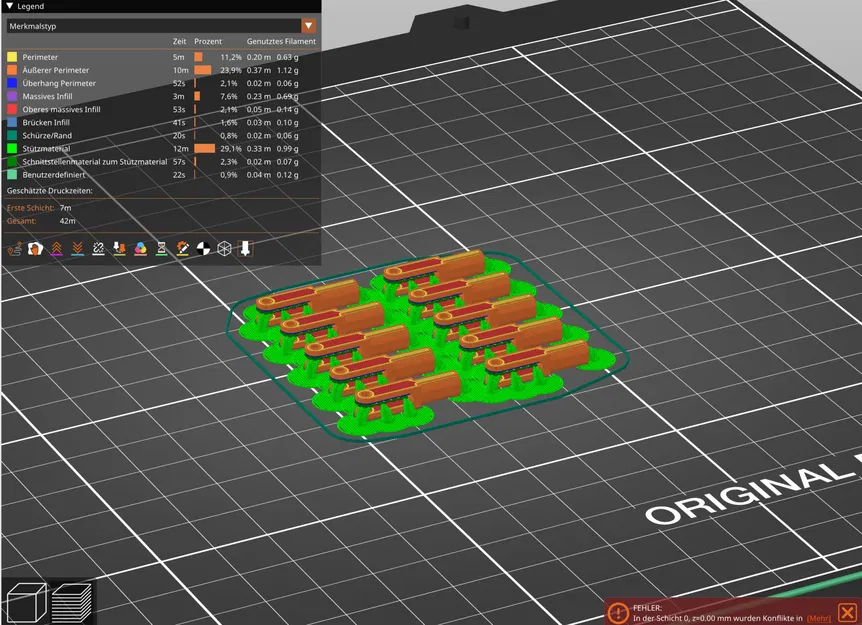
Task: Collapse the Legend panel triangle
Action: click(9, 6)
